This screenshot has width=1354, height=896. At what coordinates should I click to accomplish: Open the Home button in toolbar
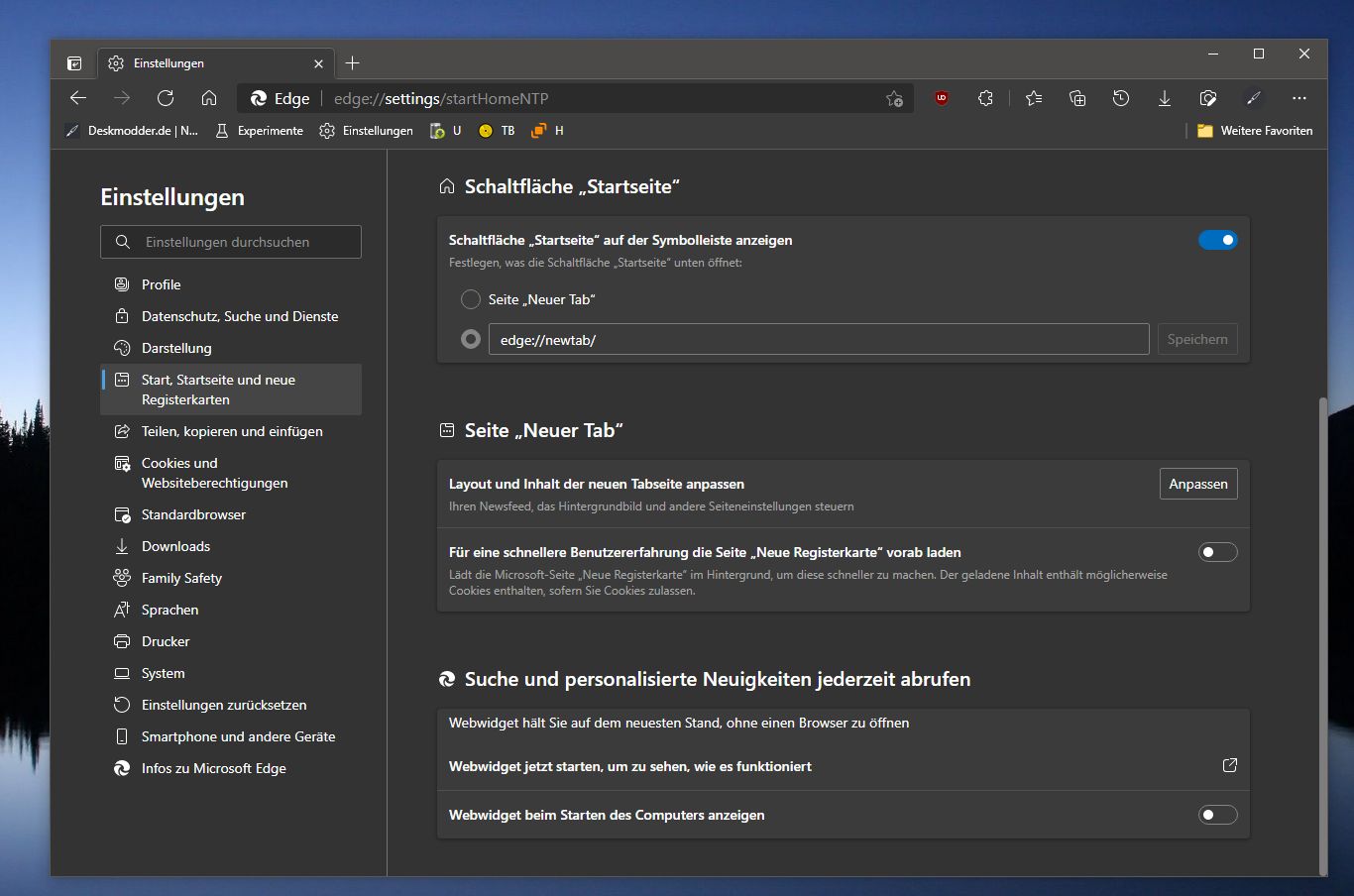[x=209, y=98]
